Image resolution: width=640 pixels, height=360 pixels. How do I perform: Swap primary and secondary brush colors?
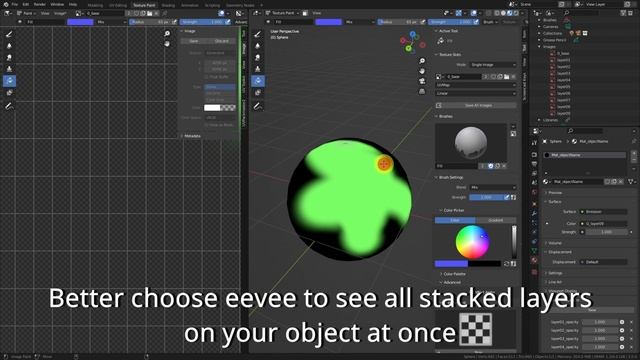507,264
